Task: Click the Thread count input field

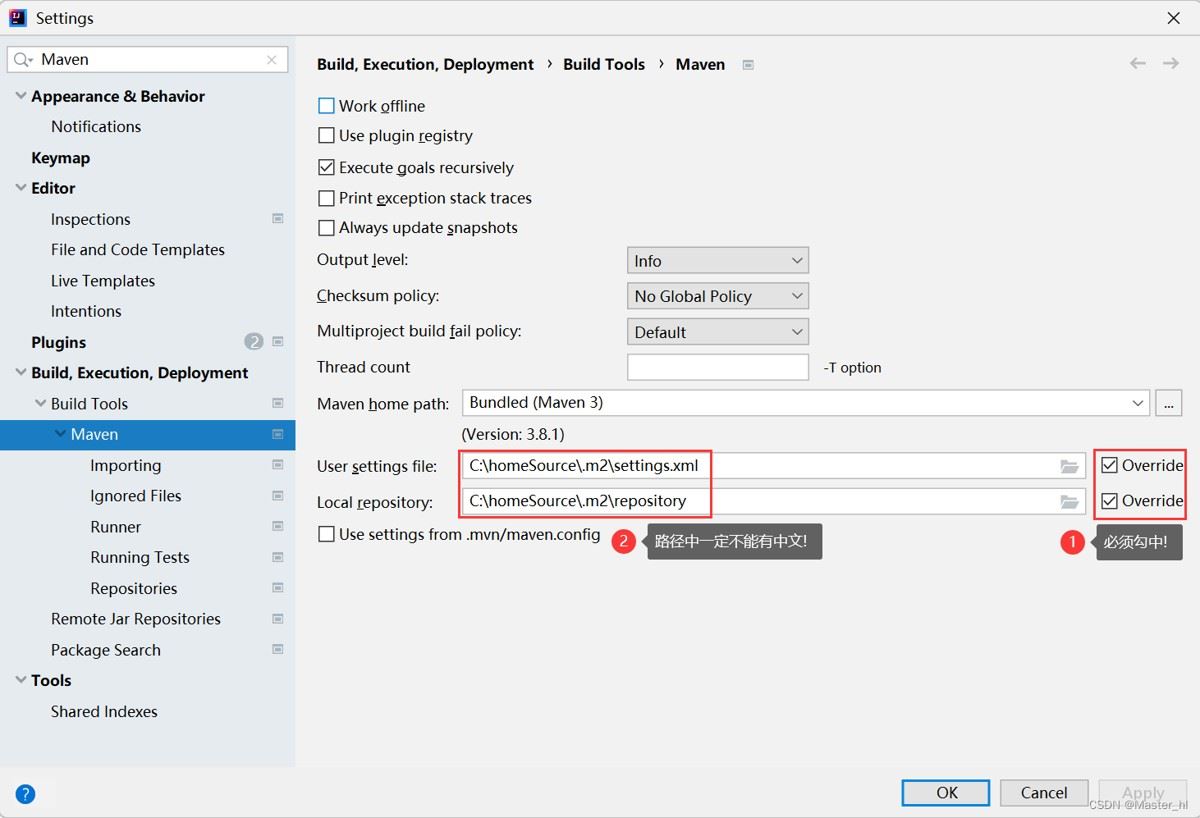Action: coord(717,367)
